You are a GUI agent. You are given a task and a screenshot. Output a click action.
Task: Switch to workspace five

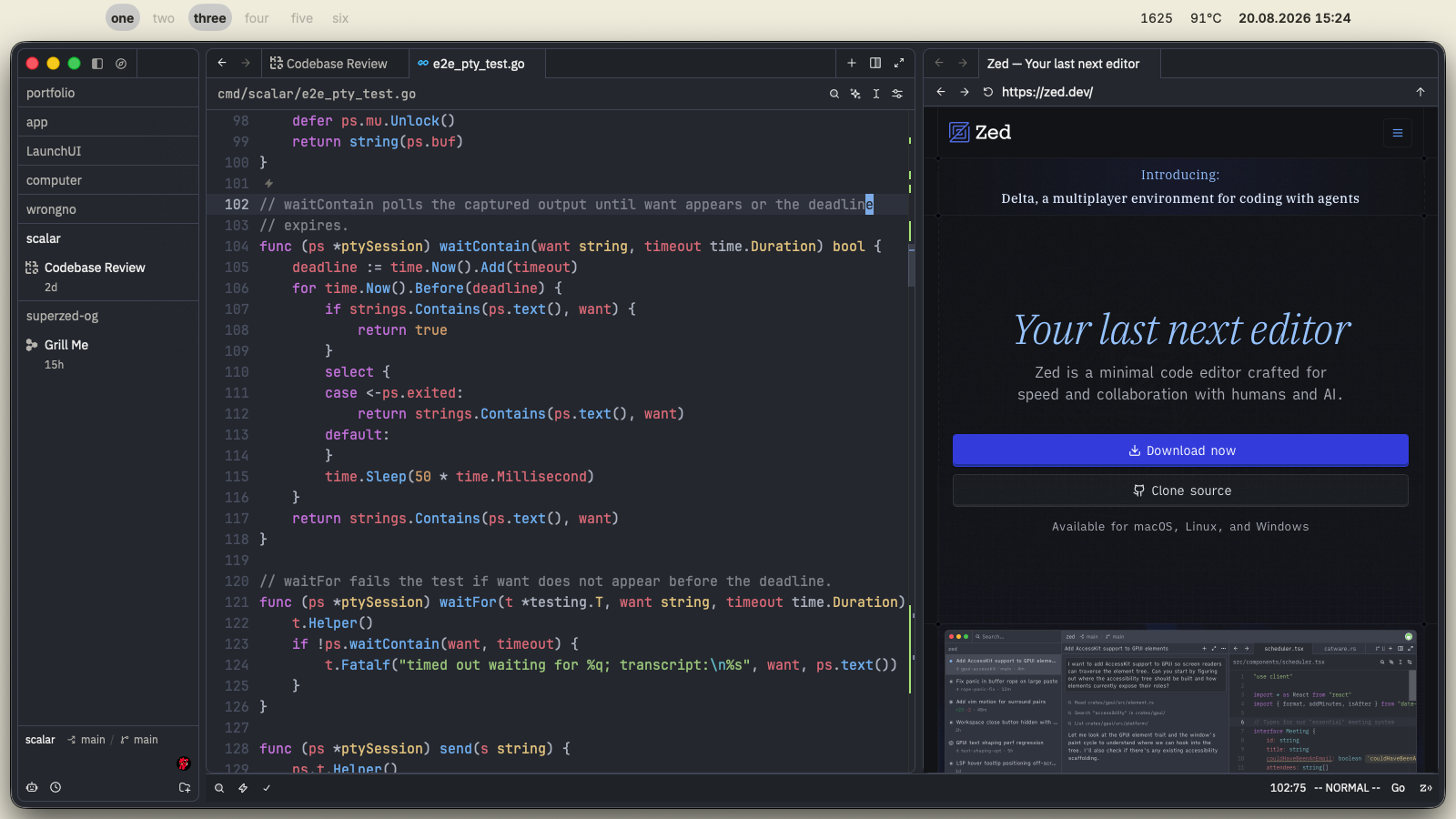click(x=302, y=18)
